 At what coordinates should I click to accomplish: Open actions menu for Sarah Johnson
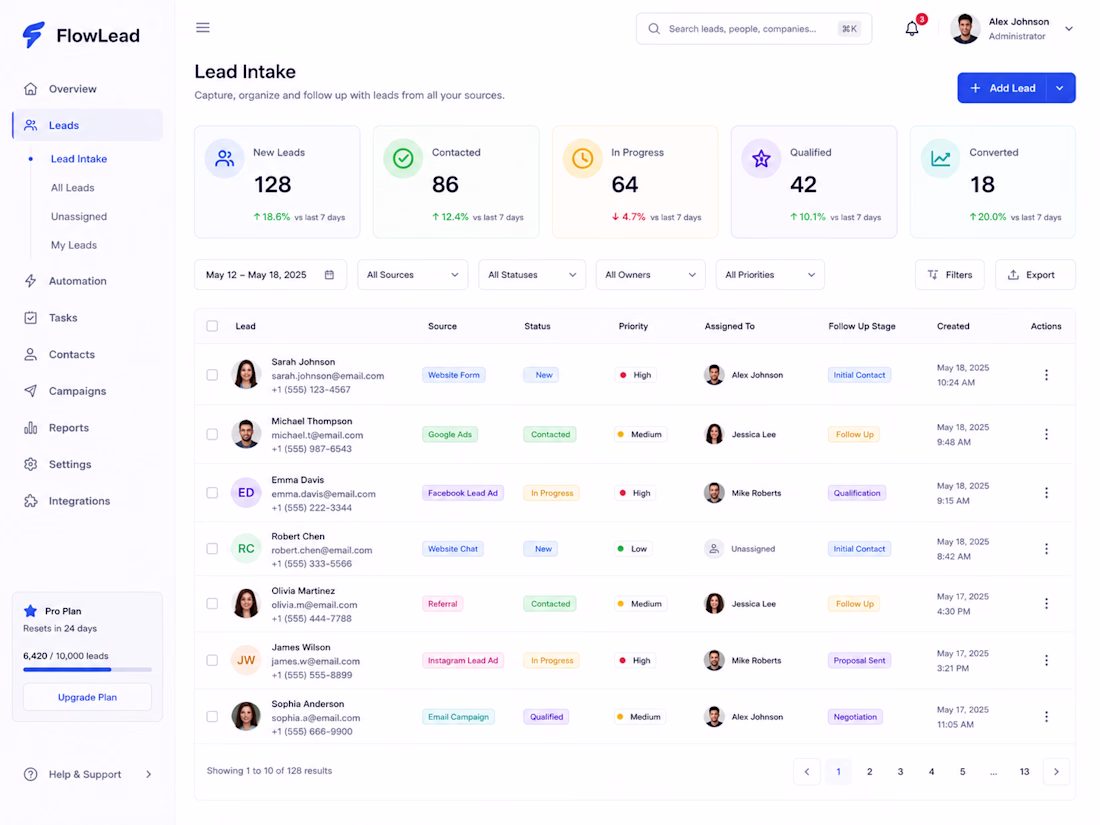click(1046, 375)
